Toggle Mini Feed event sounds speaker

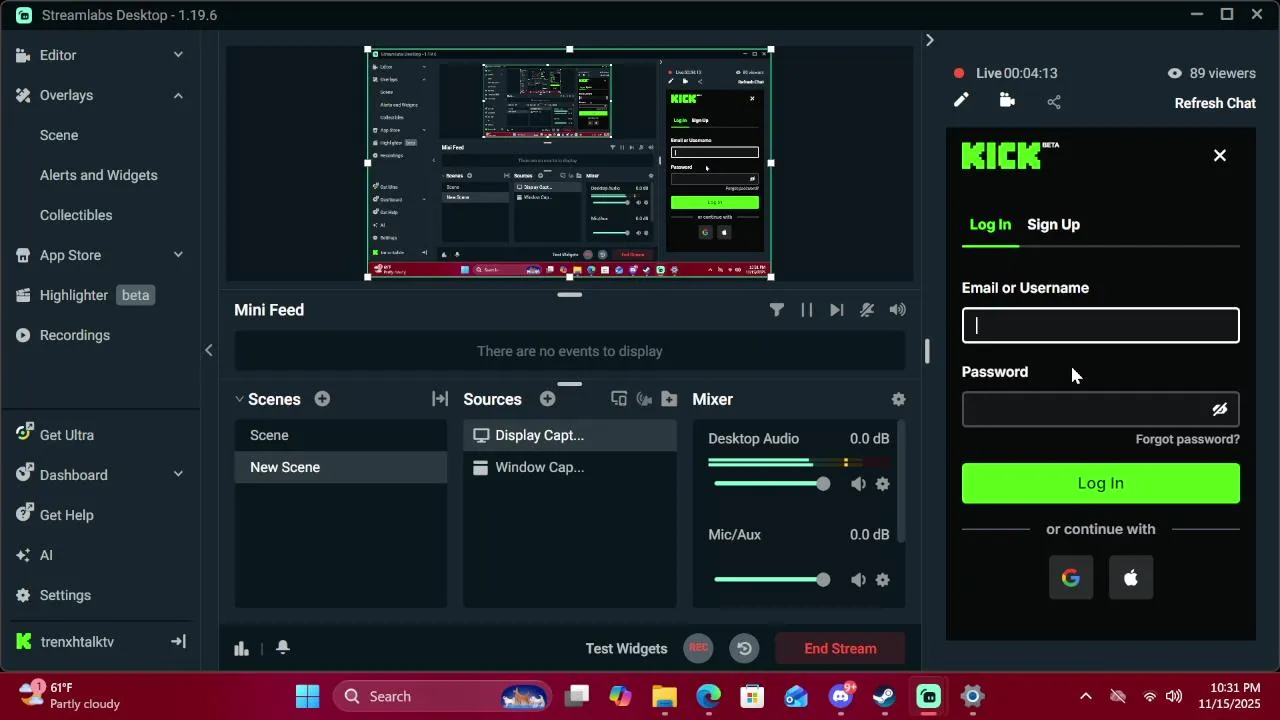point(898,310)
